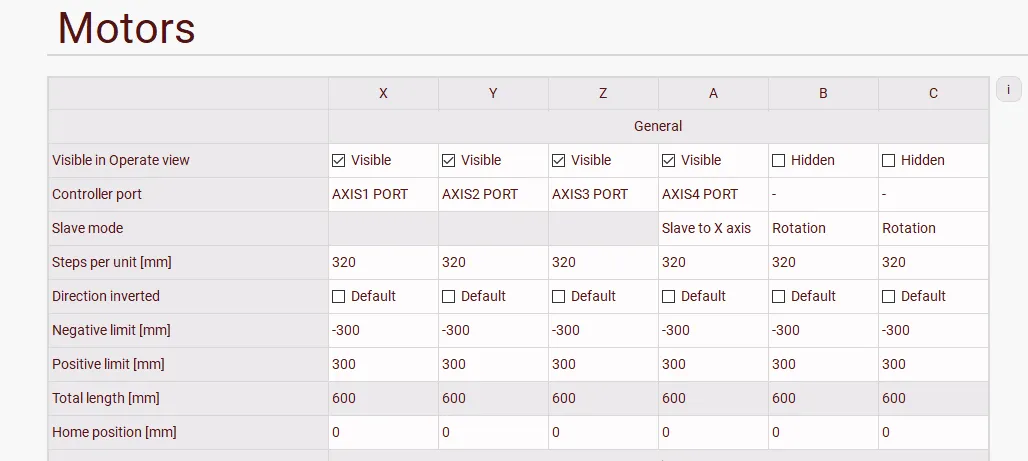Open controller port selector for C axis
The height and width of the screenshot is (461, 1028).
click(934, 195)
